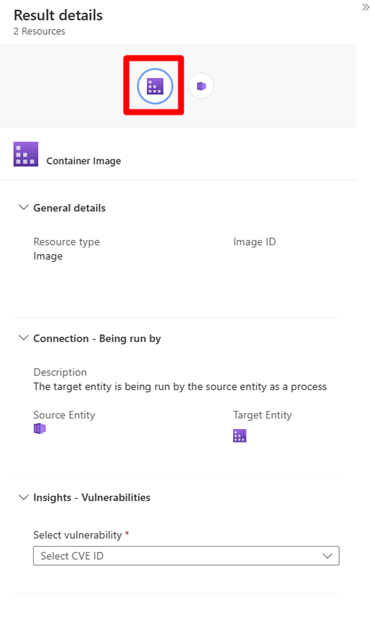Collapse Insights - Vulnerabilities section
371x618 pixels.
coord(24,497)
